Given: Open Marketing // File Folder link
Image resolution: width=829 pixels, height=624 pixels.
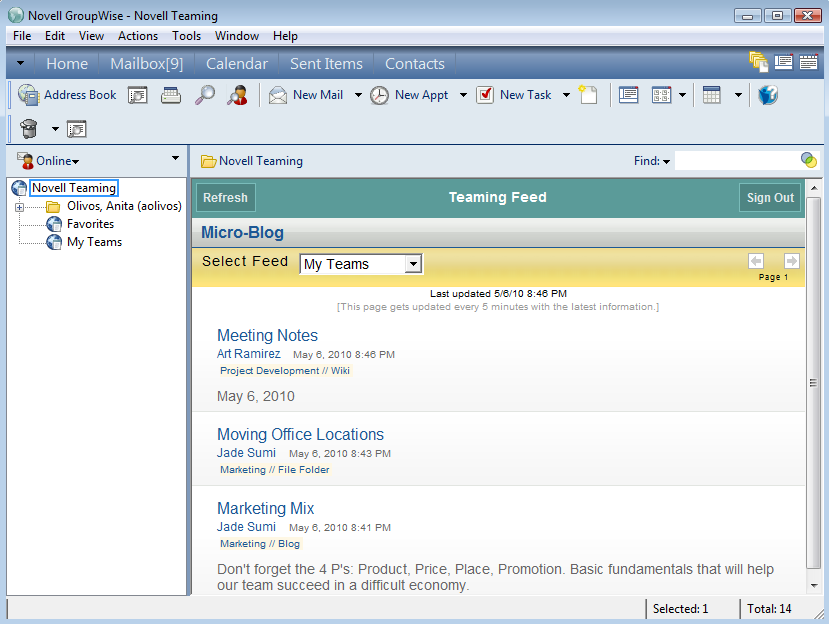Looking at the screenshot, I should 274,470.
